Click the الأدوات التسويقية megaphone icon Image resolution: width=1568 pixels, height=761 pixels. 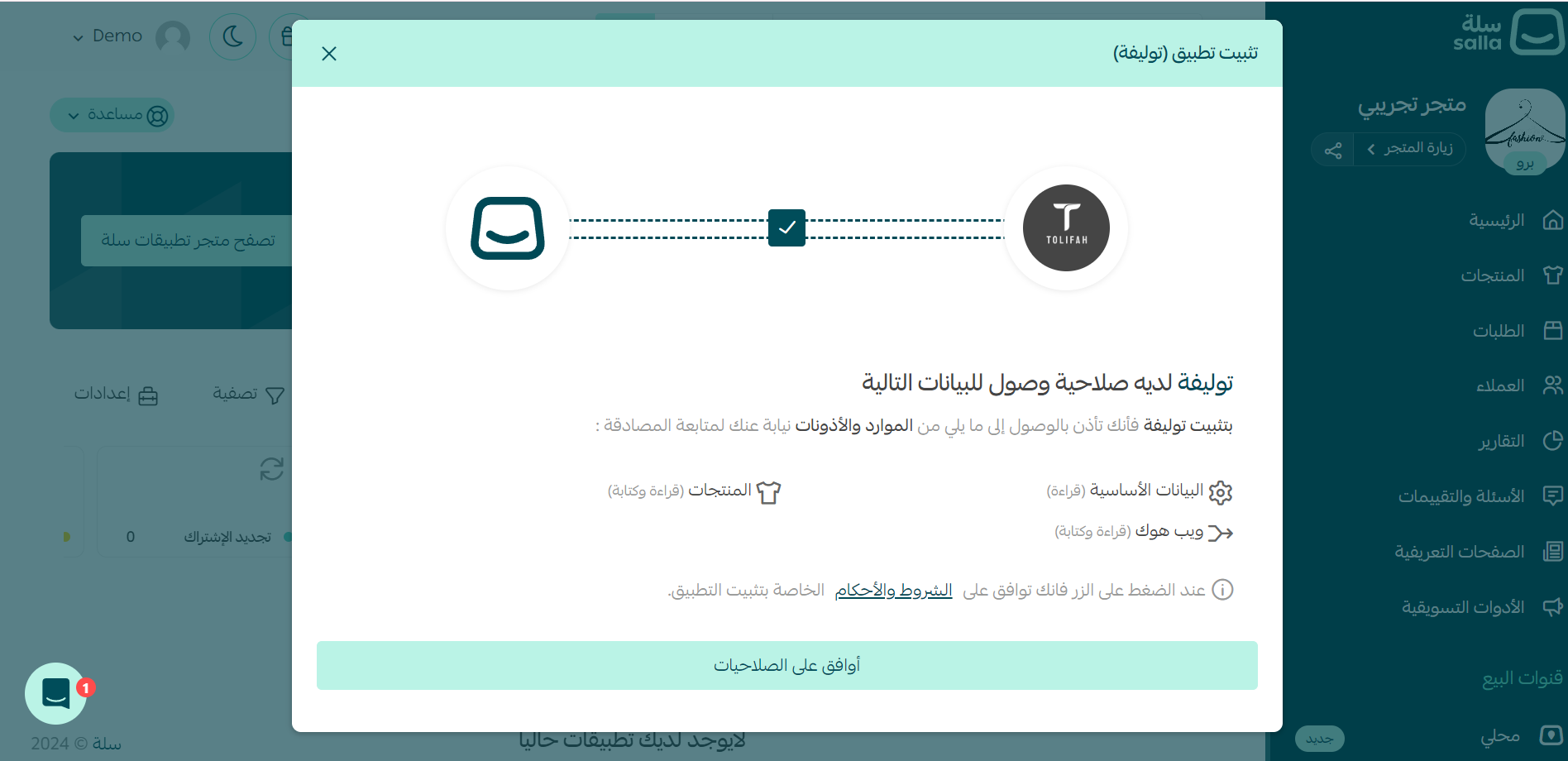(x=1552, y=607)
